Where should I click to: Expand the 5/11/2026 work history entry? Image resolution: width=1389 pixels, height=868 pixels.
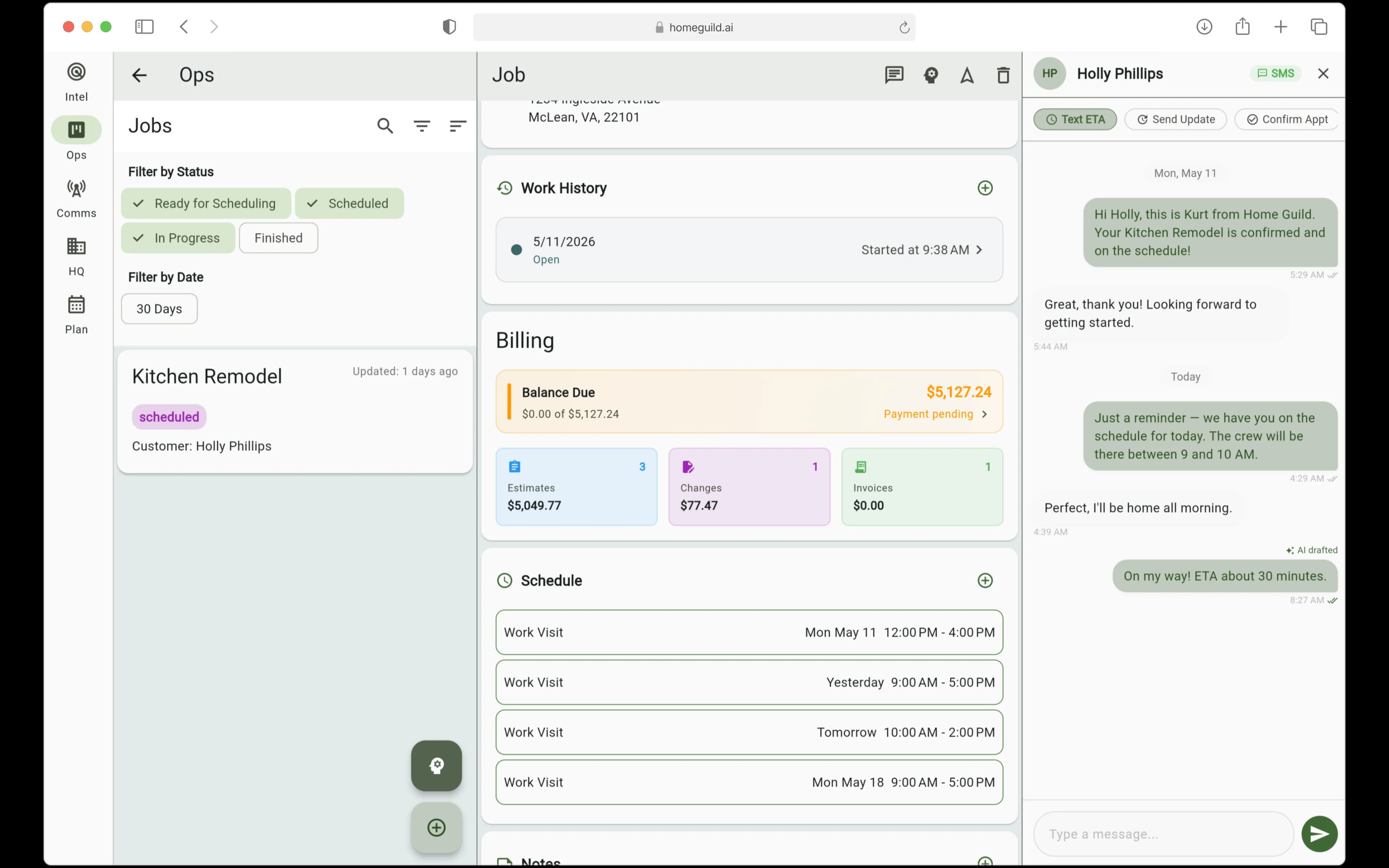click(x=749, y=250)
